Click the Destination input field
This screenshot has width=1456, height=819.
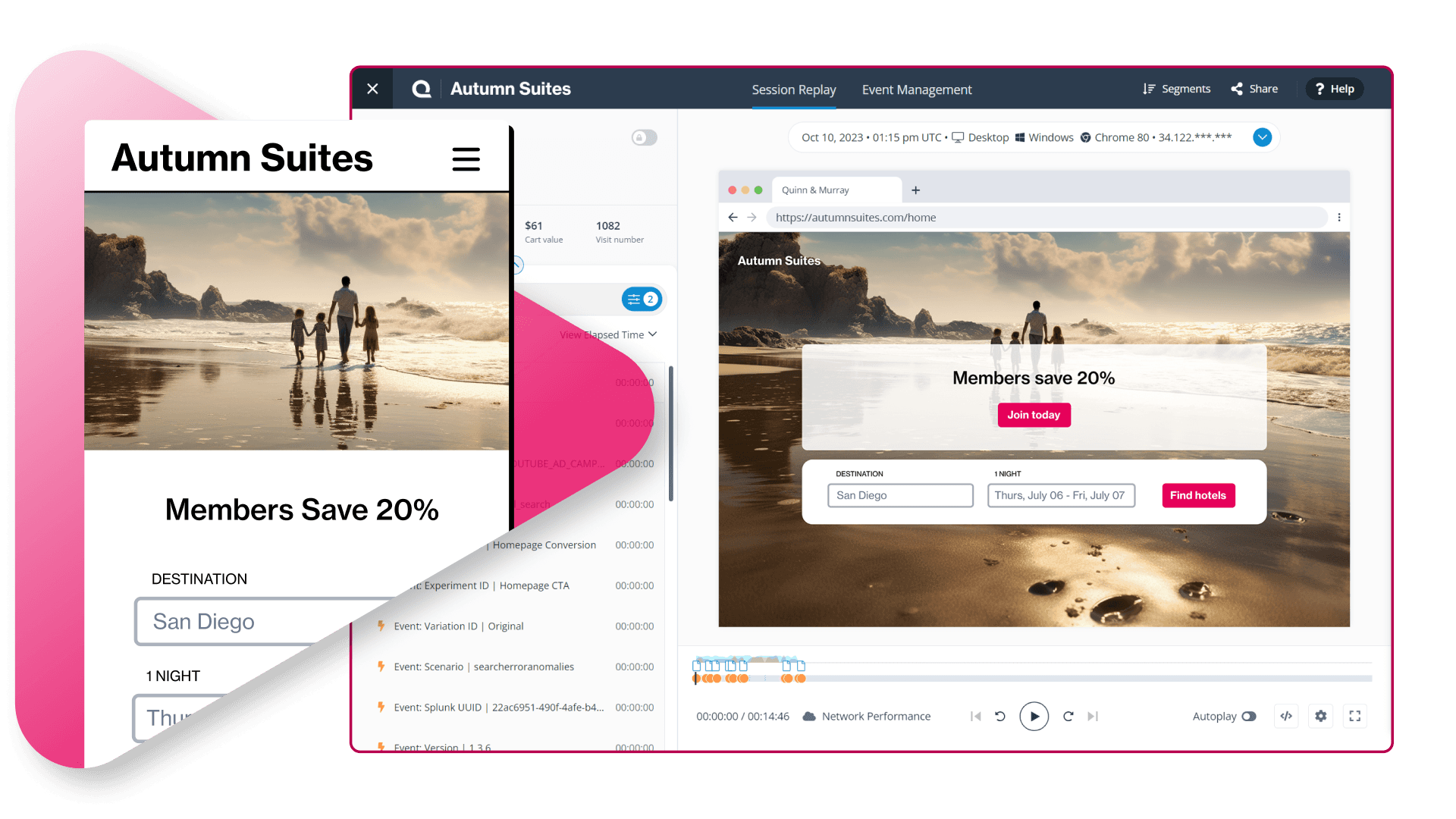pyautogui.click(x=898, y=495)
